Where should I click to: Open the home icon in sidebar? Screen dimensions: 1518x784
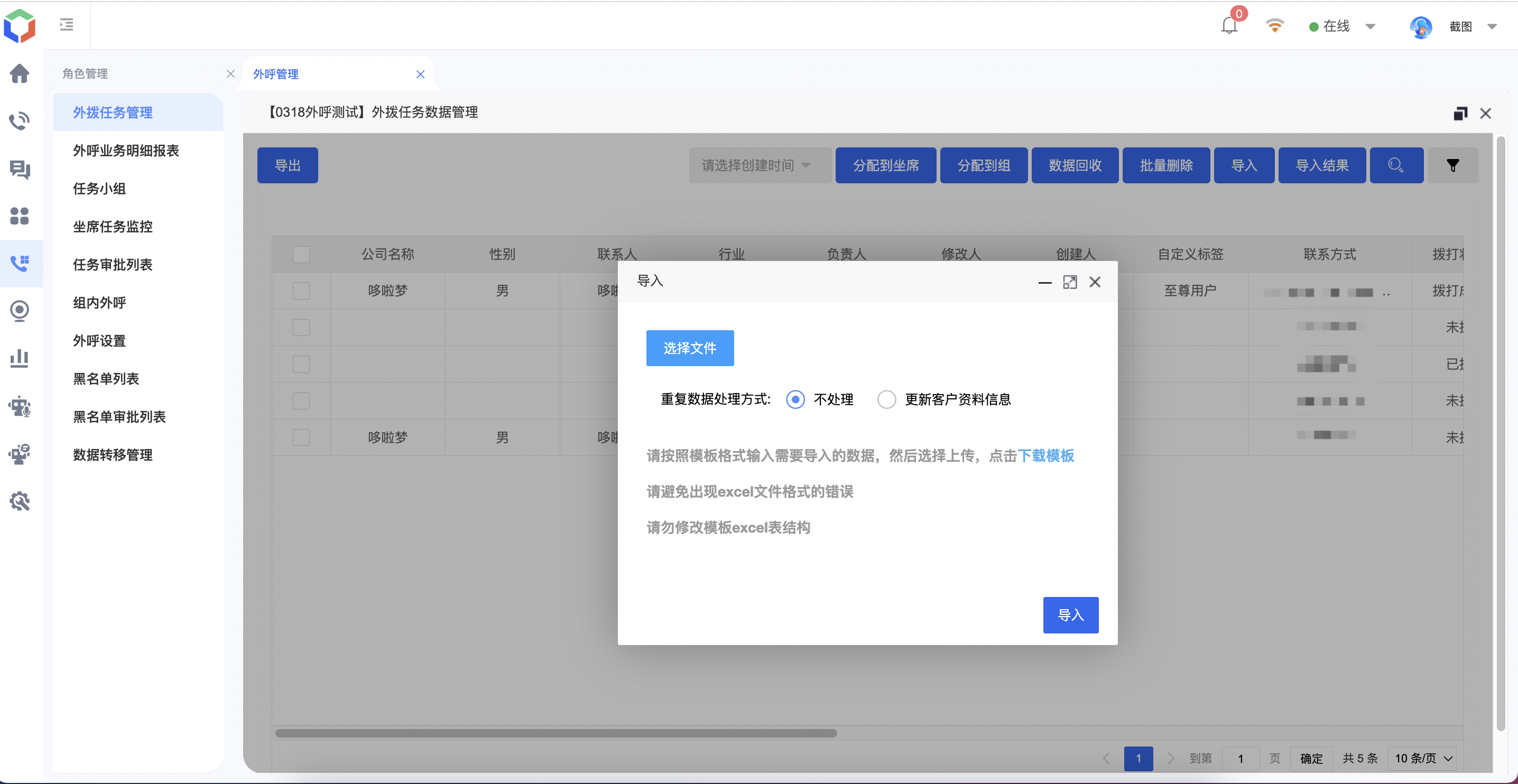(20, 73)
